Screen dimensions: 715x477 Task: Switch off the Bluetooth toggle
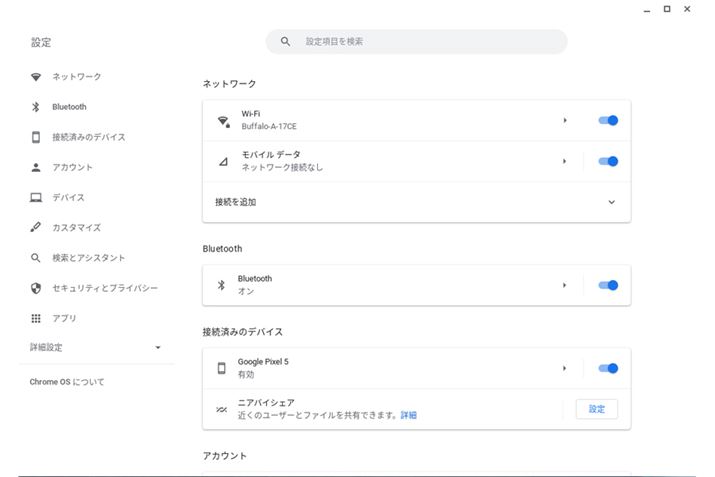tap(608, 285)
